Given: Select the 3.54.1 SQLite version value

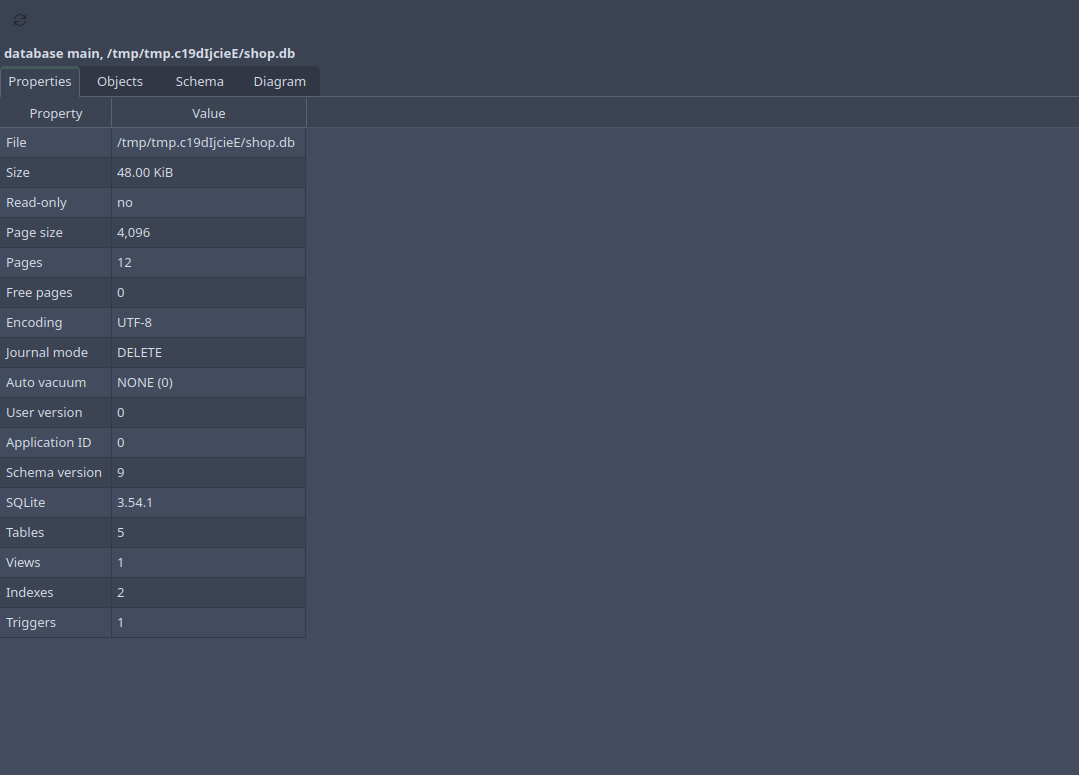Looking at the screenshot, I should 209,502.
